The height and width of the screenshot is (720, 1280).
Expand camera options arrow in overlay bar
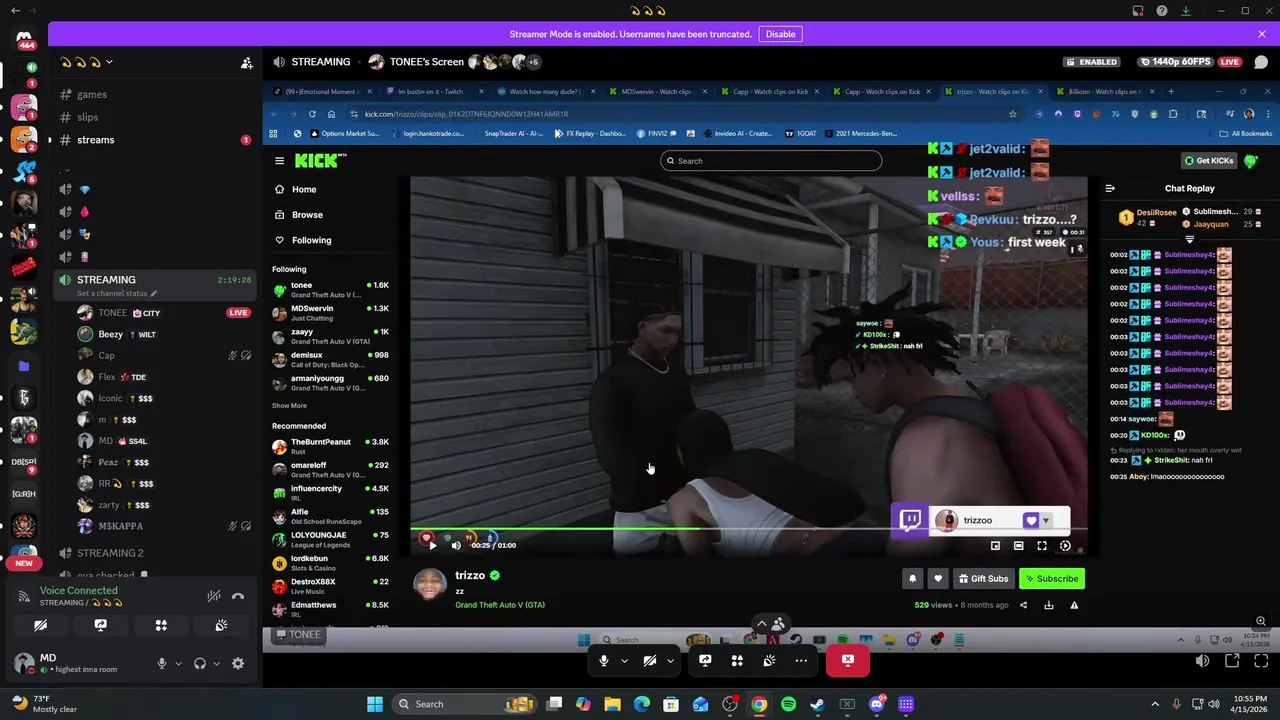point(670,661)
